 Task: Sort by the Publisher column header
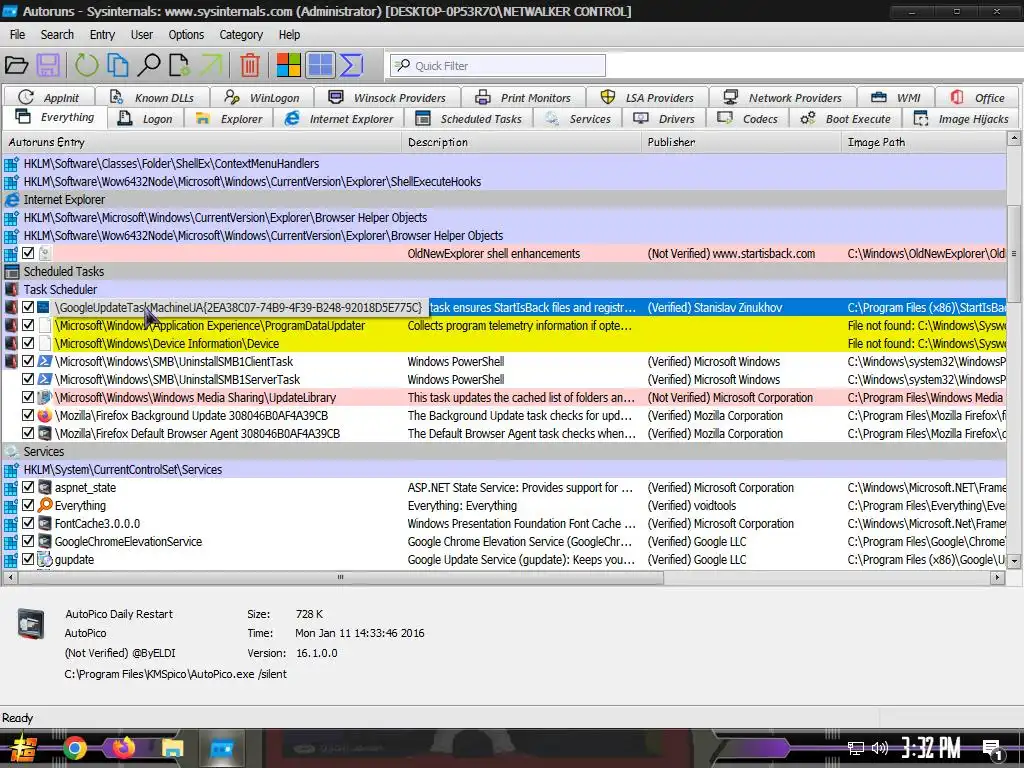(741, 142)
